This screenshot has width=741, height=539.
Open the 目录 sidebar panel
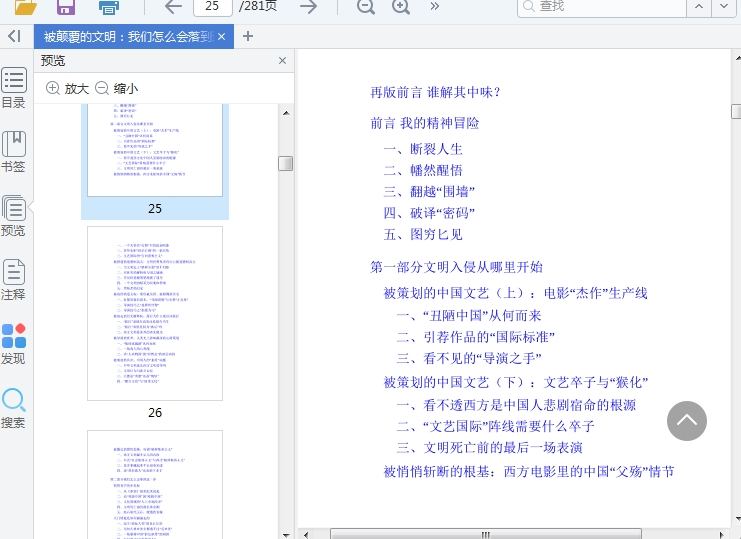coord(14,88)
